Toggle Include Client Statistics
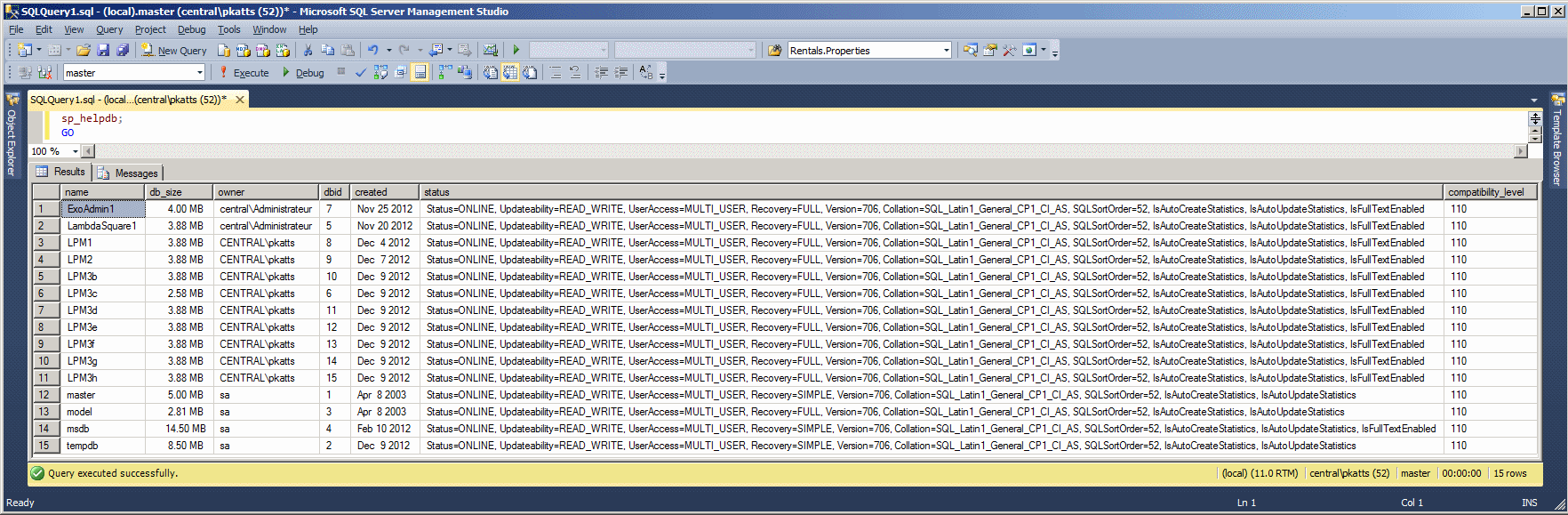The height and width of the screenshot is (515, 1568). click(465, 73)
